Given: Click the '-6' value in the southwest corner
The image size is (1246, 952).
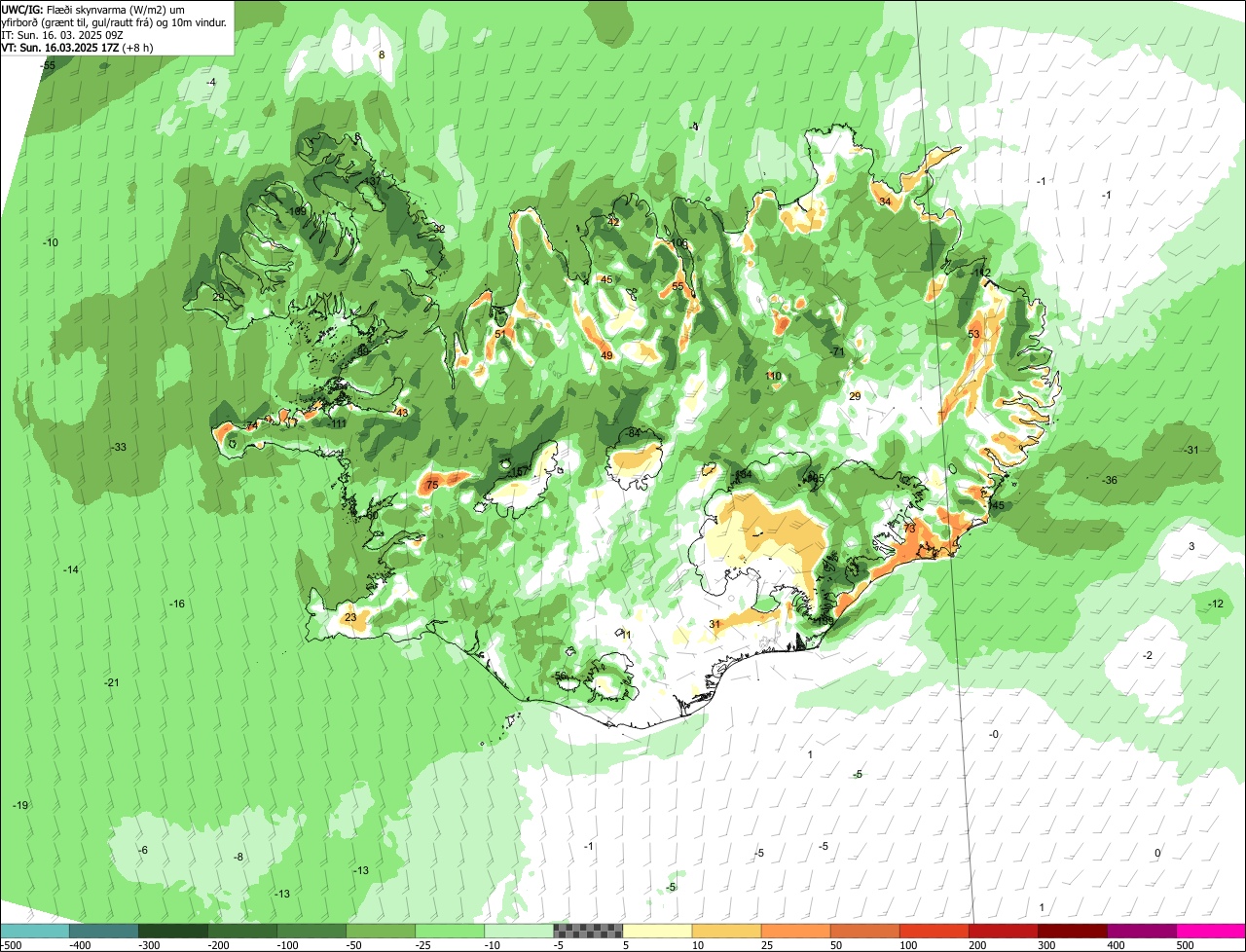Looking at the screenshot, I should 143,850.
